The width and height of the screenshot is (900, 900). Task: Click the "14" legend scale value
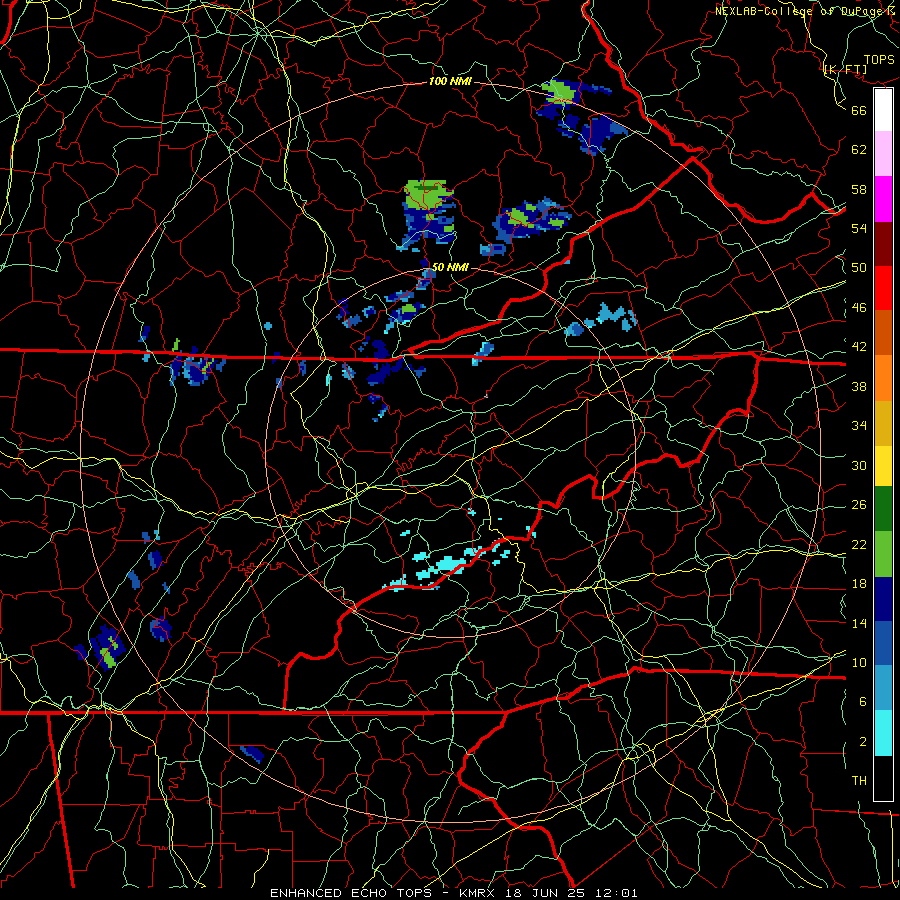coord(859,623)
